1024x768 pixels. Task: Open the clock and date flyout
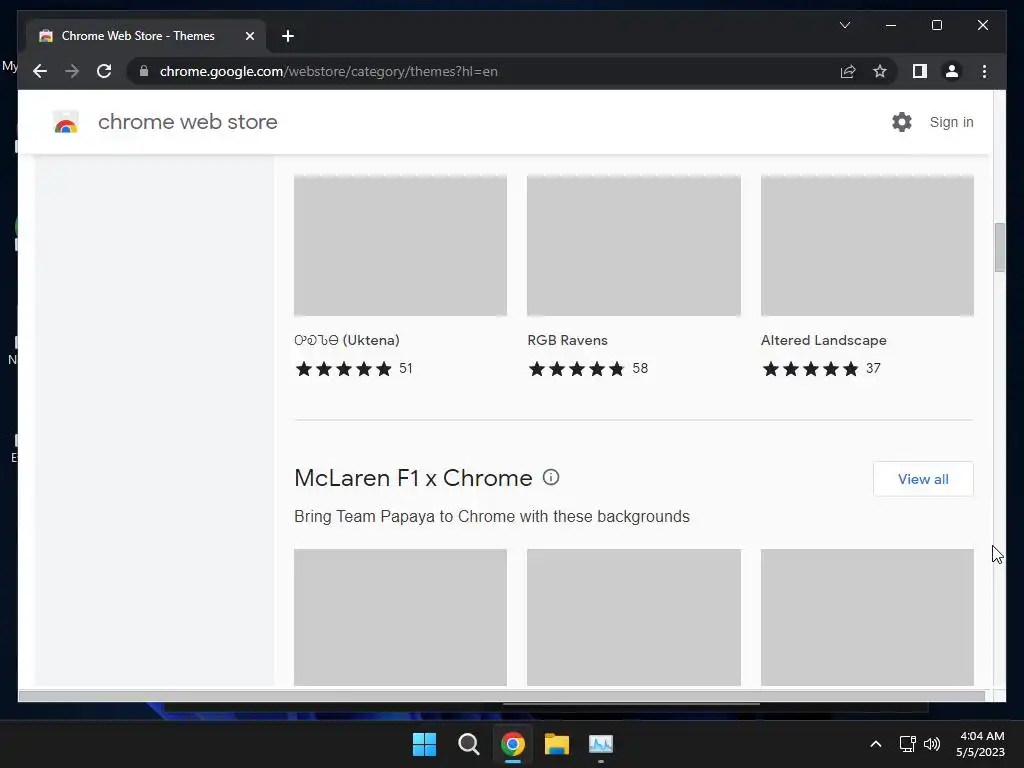[x=980, y=744]
